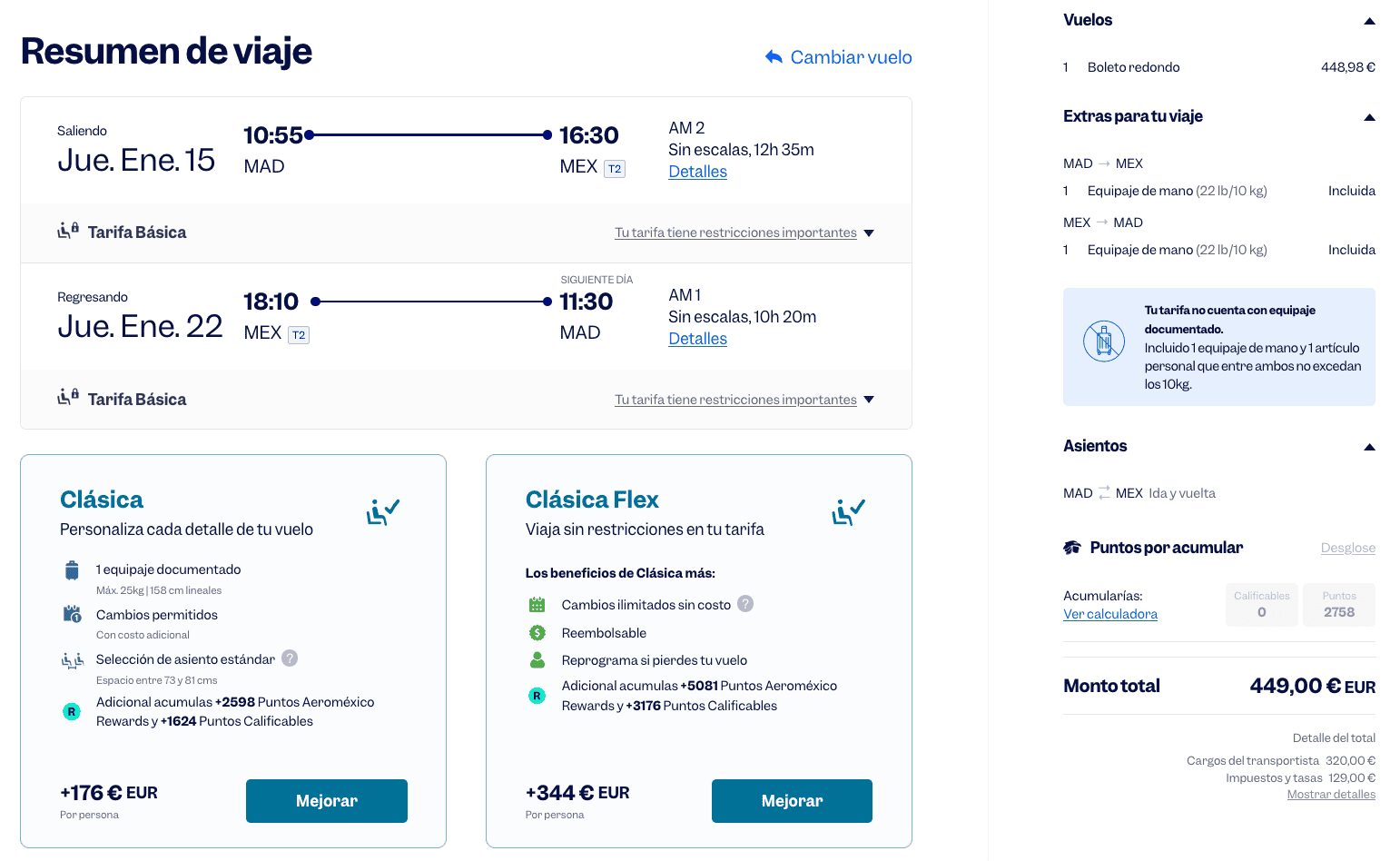Collapse the Vuelos section
The height and width of the screenshot is (861, 1400).
pos(1369,21)
